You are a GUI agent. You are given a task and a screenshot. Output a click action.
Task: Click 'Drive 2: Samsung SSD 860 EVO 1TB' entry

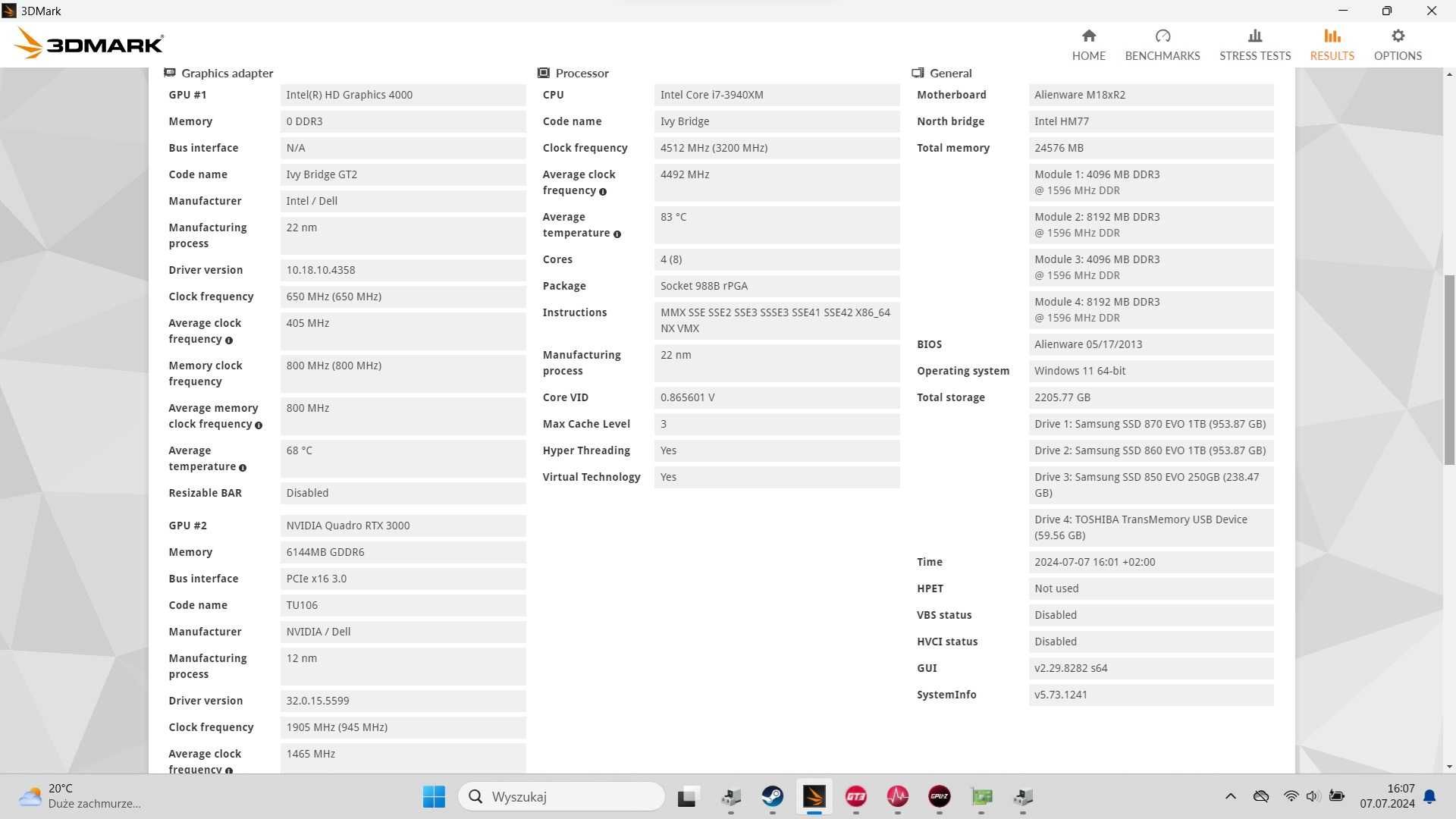pyautogui.click(x=1151, y=450)
